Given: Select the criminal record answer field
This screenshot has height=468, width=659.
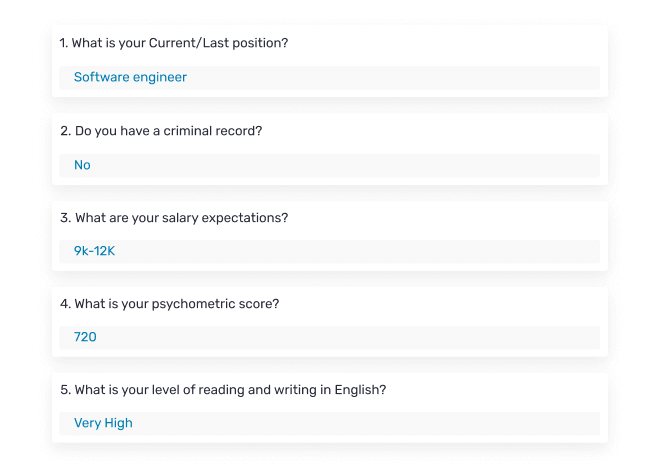Looking at the screenshot, I should point(330,165).
